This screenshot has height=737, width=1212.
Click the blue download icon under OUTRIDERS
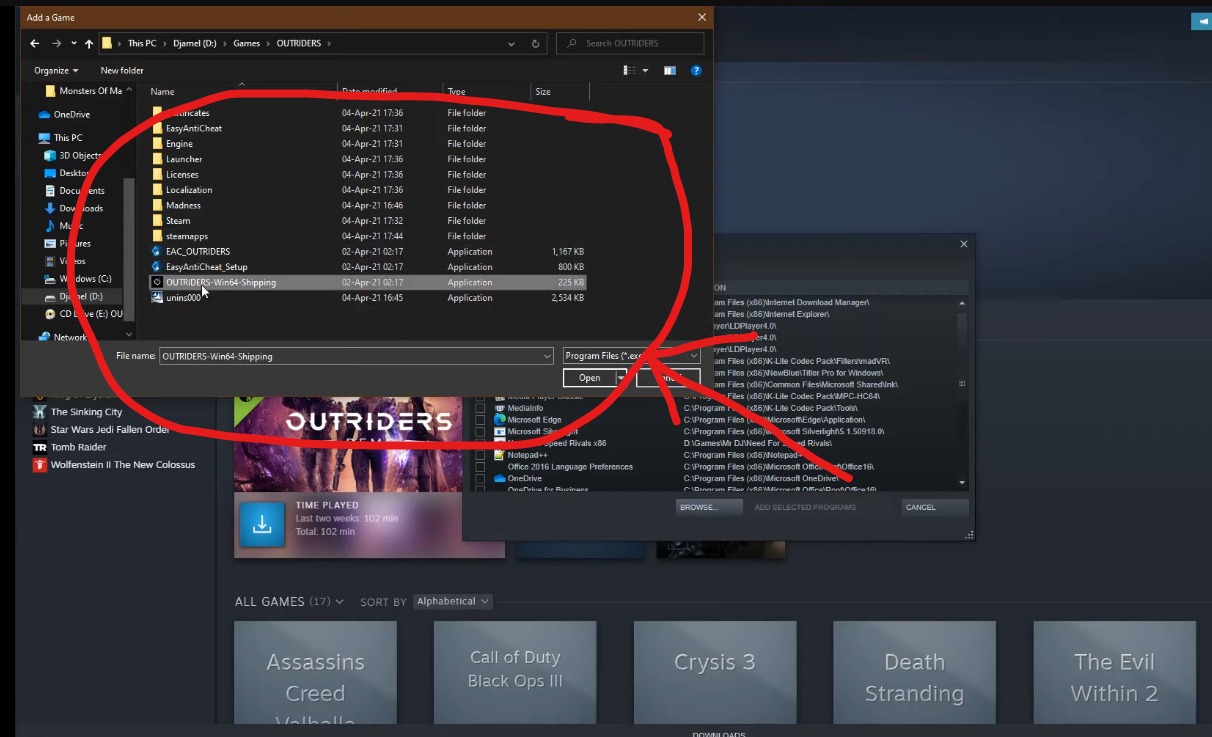[x=262, y=523]
